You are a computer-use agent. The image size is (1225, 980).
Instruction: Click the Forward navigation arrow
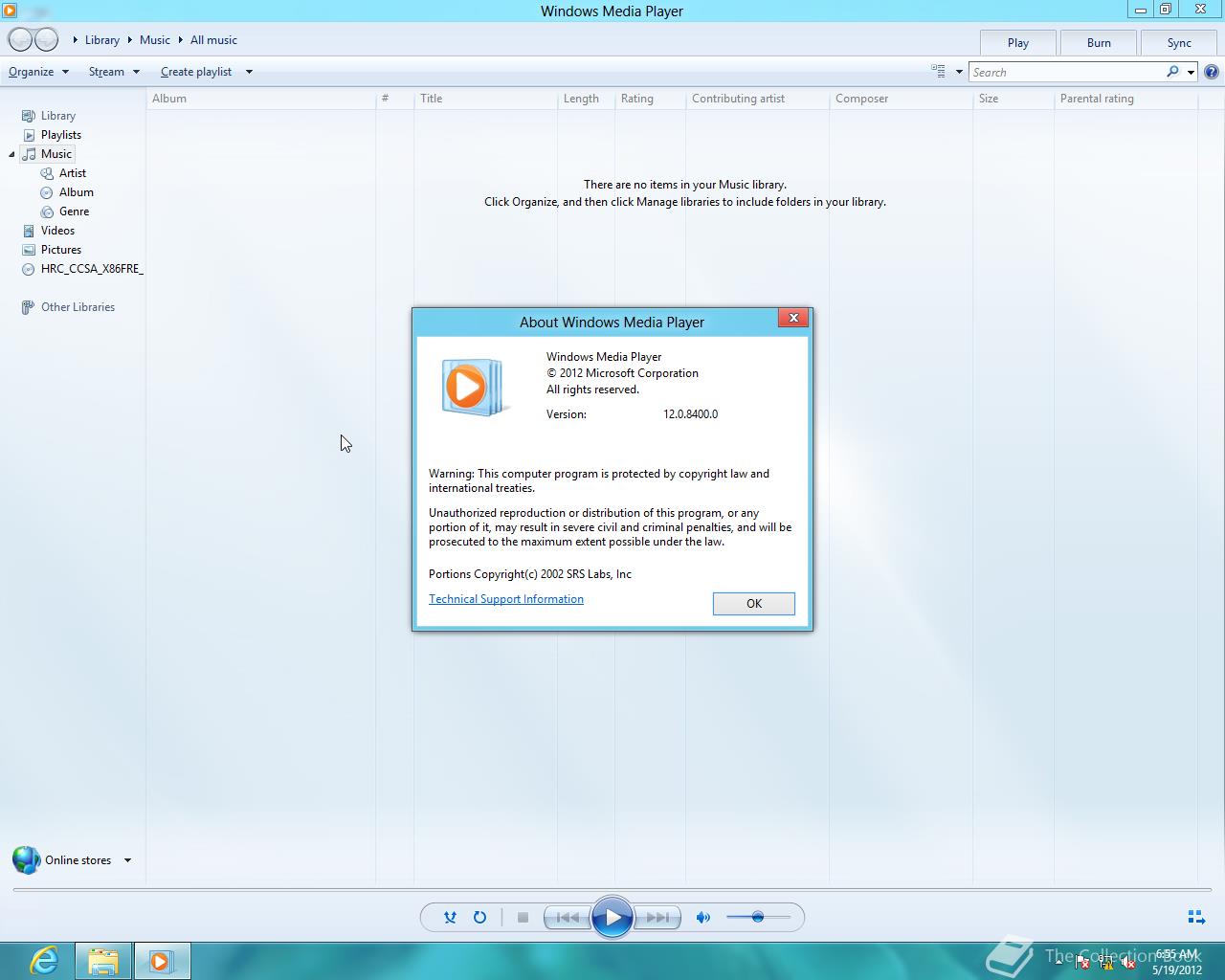[47, 39]
